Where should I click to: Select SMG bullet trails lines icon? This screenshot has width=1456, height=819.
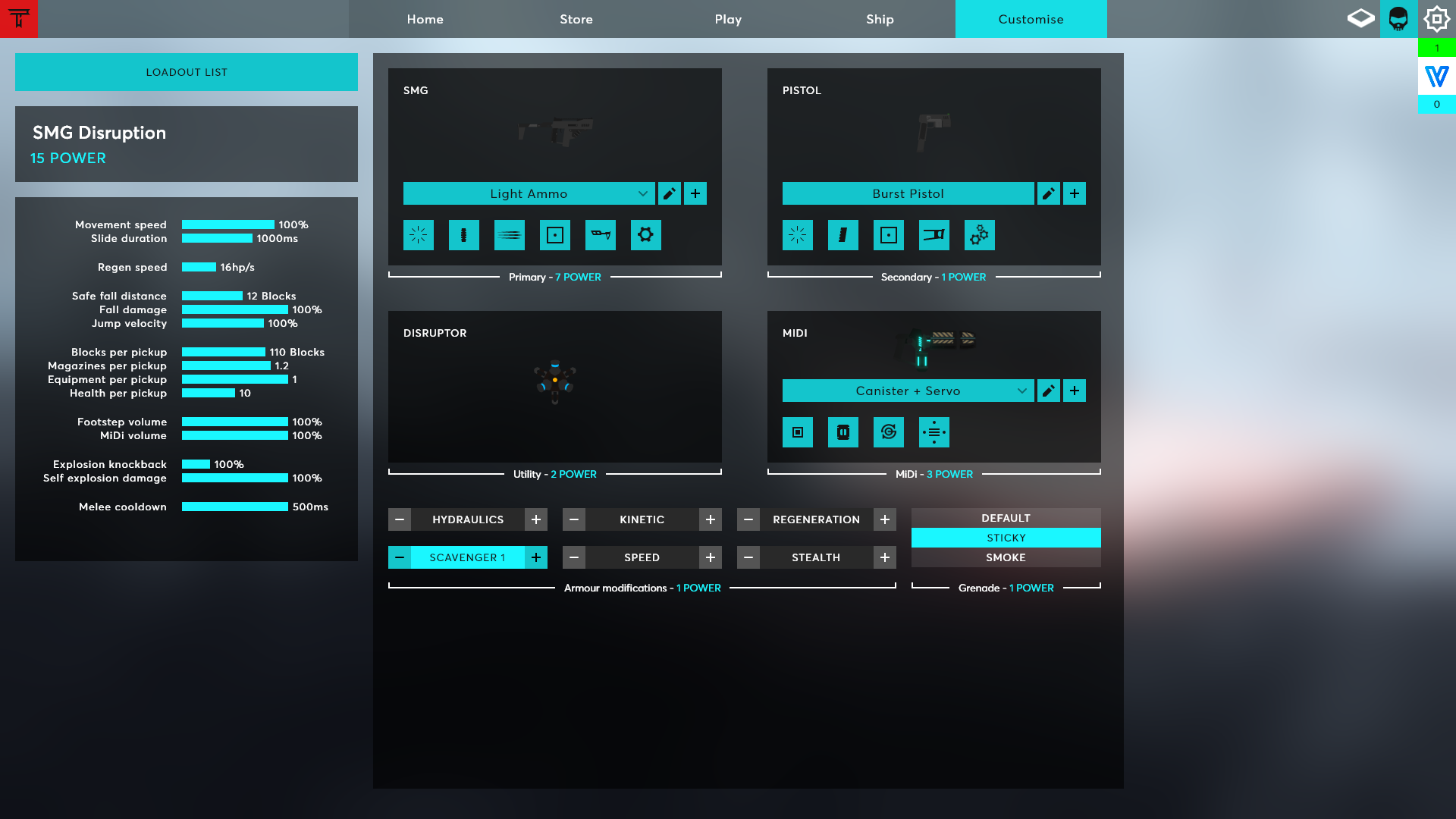[510, 235]
